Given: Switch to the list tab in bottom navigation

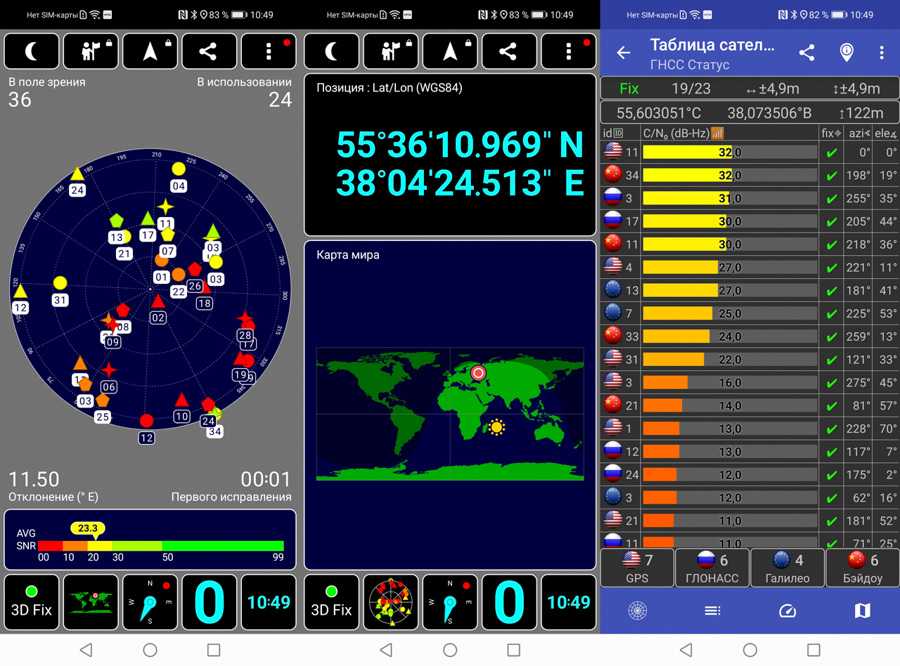Looking at the screenshot, I should tap(712, 610).
